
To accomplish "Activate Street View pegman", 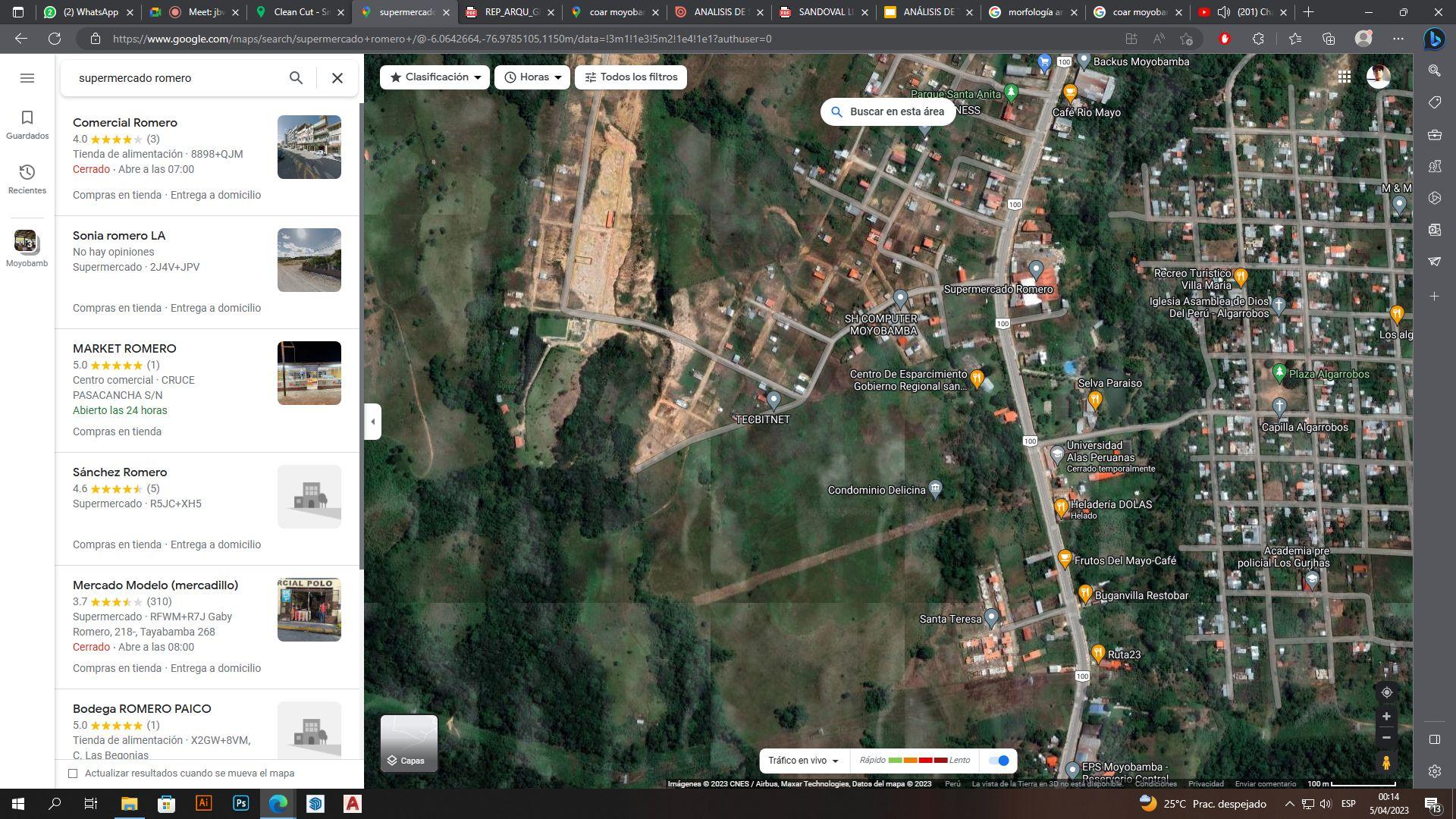I will tap(1386, 762).
